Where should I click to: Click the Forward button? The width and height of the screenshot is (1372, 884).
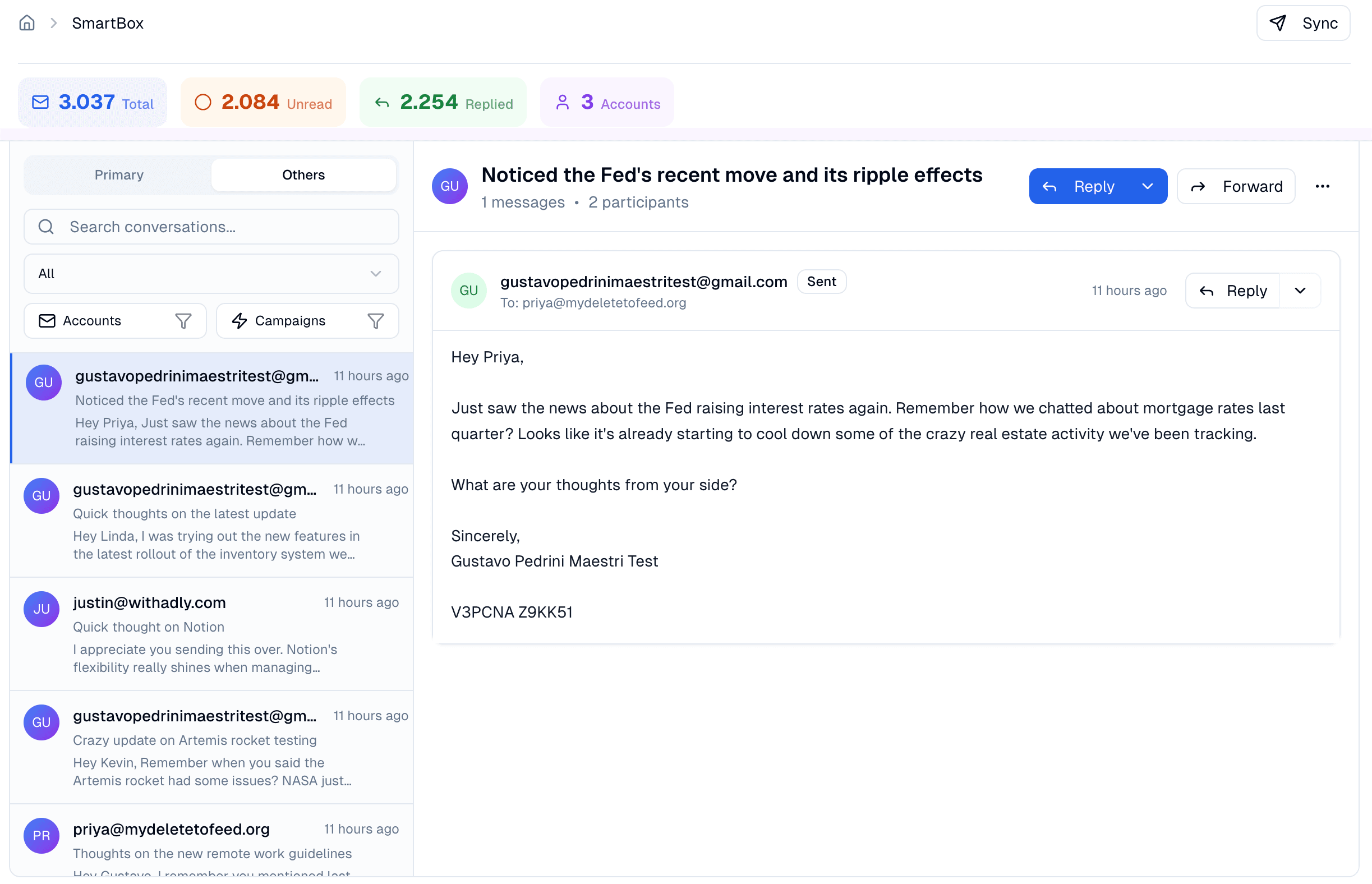[1236, 186]
